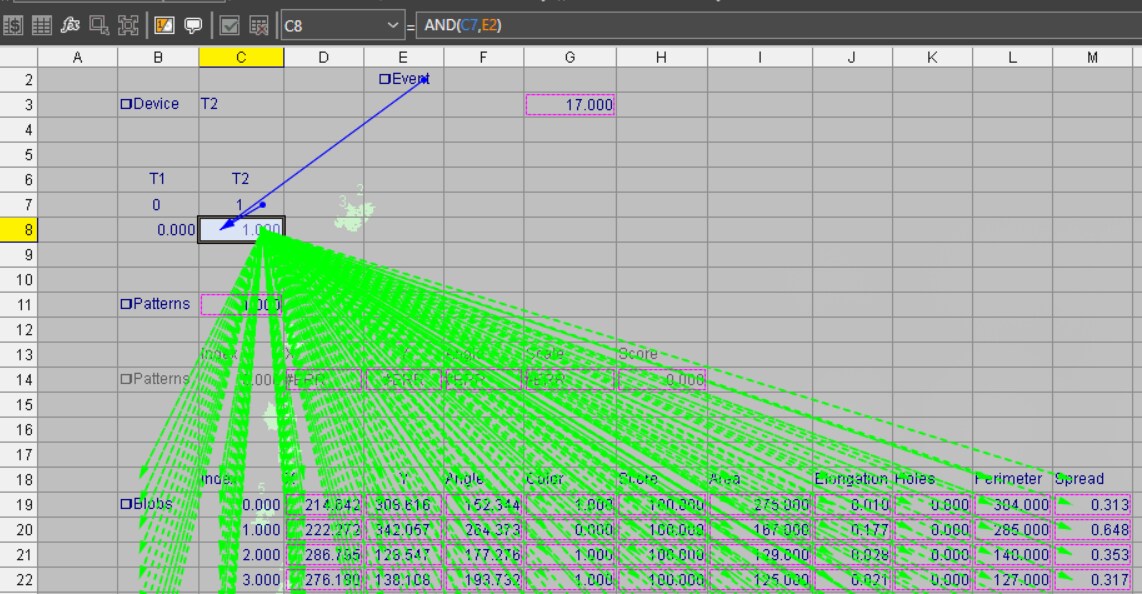
Task: Select row 14 header
Action: 19,380
